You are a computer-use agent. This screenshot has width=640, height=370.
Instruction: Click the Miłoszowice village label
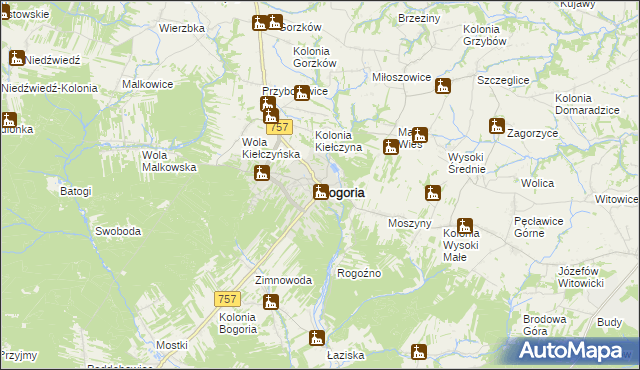[x=402, y=77]
